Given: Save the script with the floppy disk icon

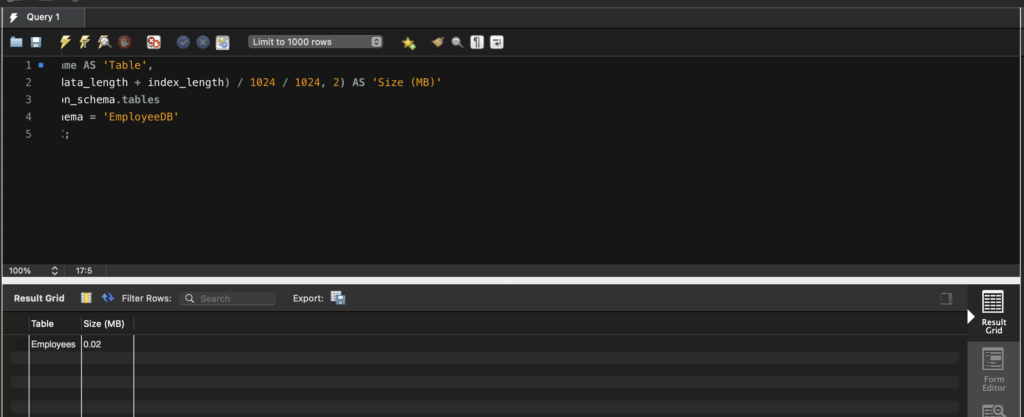Looking at the screenshot, I should [36, 42].
